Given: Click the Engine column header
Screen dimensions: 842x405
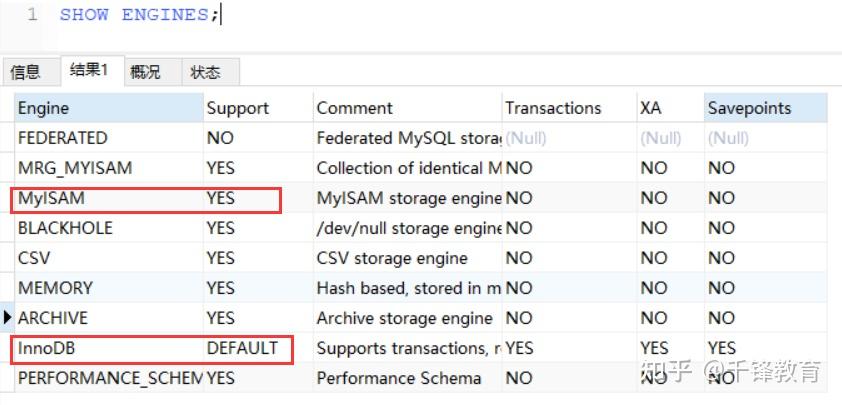Looking at the screenshot, I should tap(109, 108).
